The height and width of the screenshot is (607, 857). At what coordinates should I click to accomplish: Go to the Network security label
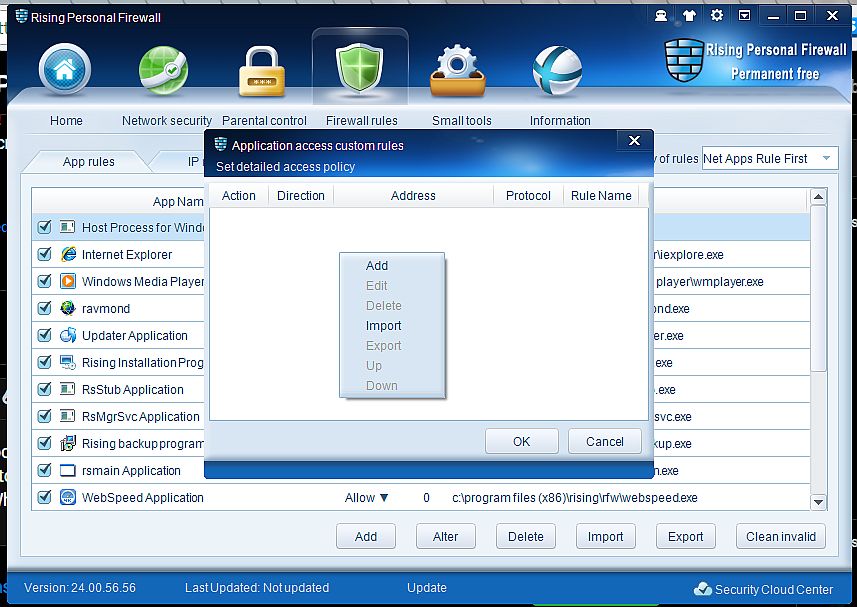pyautogui.click(x=167, y=121)
